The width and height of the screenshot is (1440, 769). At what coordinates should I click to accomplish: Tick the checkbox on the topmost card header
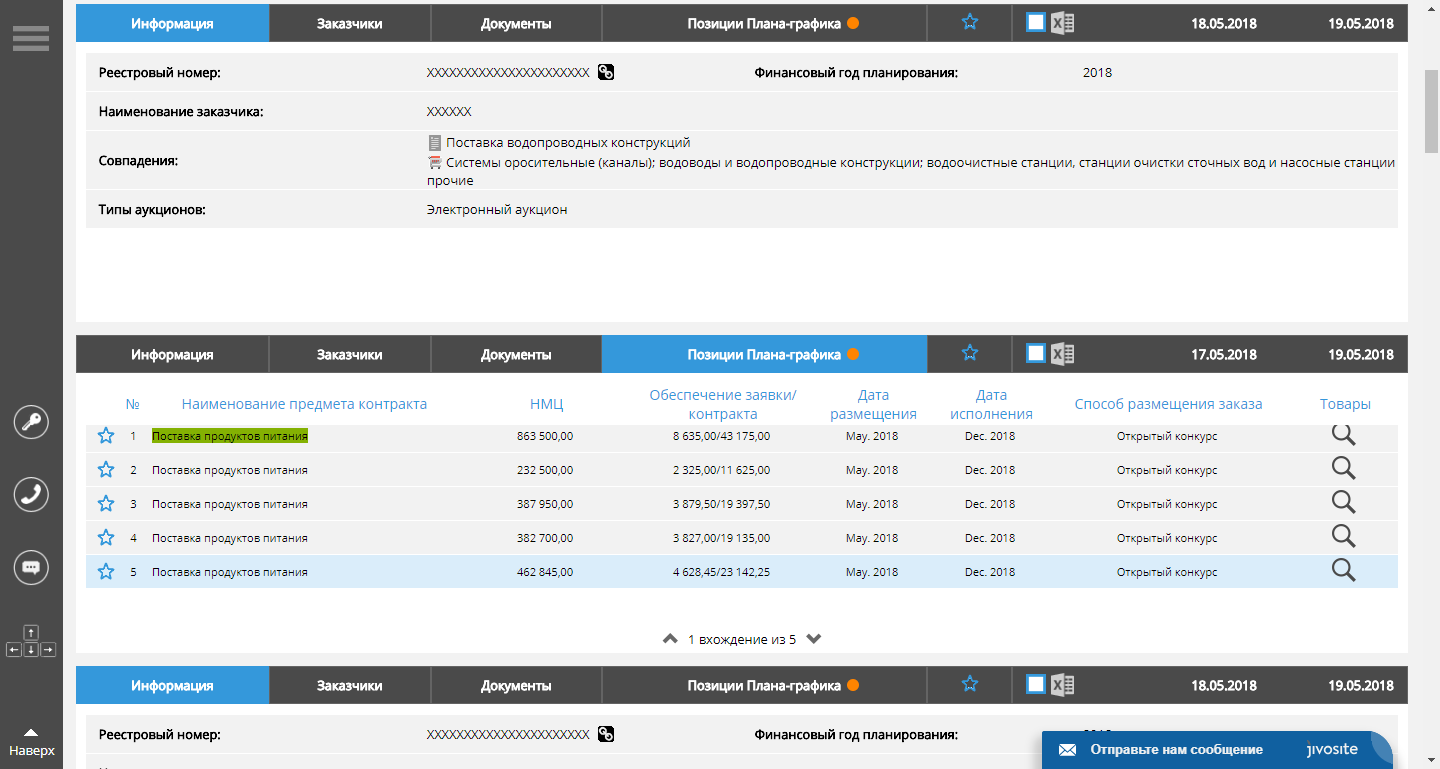[1036, 22]
